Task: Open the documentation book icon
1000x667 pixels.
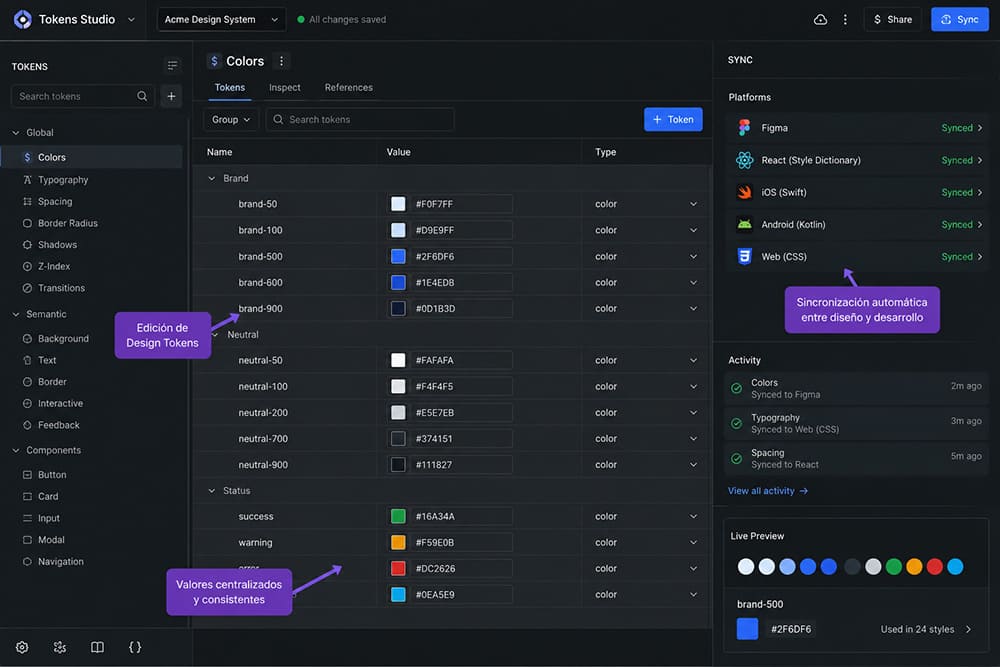Action: point(98,647)
